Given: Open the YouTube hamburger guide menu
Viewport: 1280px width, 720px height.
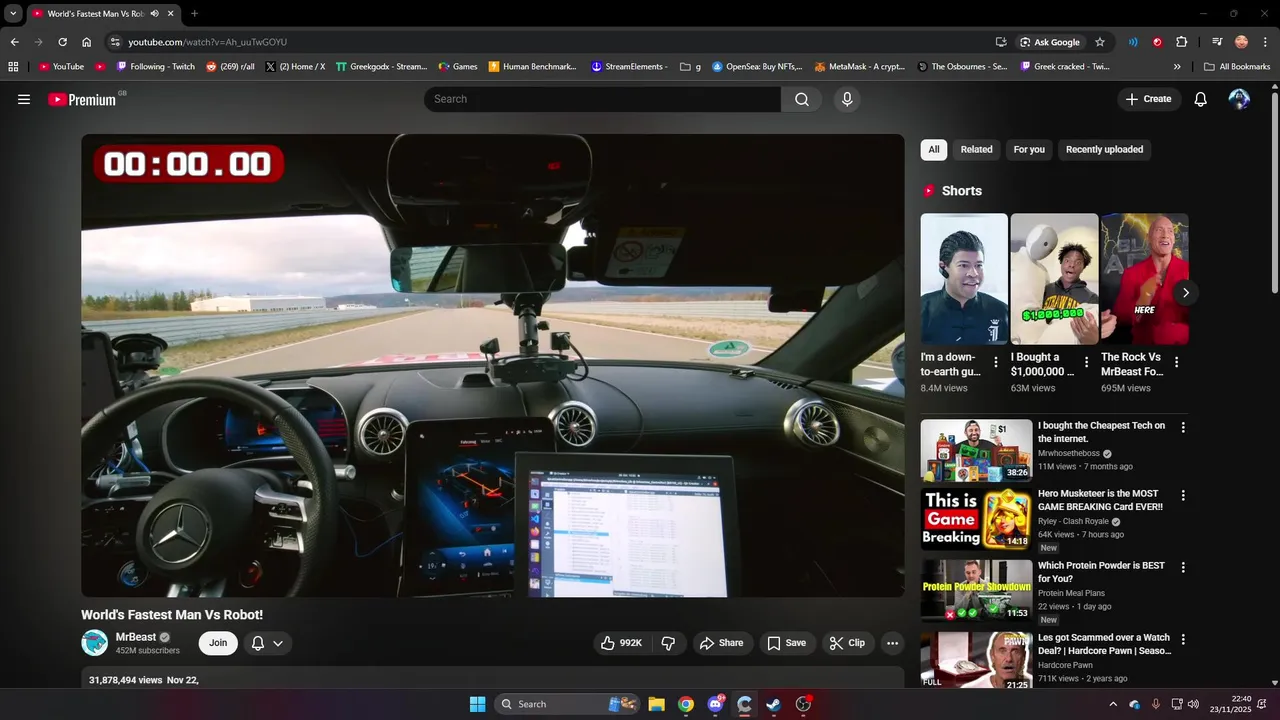Looking at the screenshot, I should pyautogui.click(x=24, y=99).
